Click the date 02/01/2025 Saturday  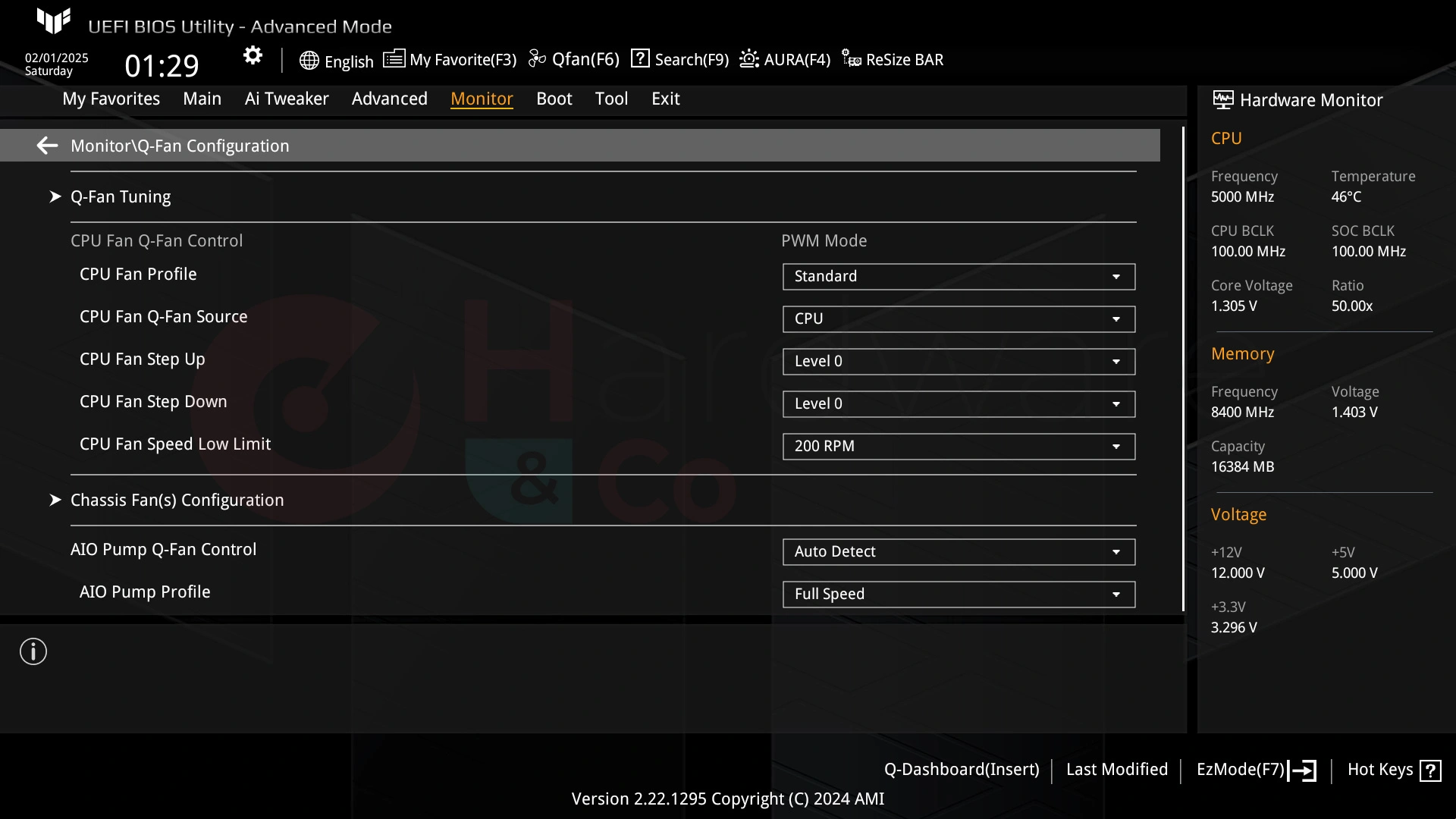(x=56, y=64)
